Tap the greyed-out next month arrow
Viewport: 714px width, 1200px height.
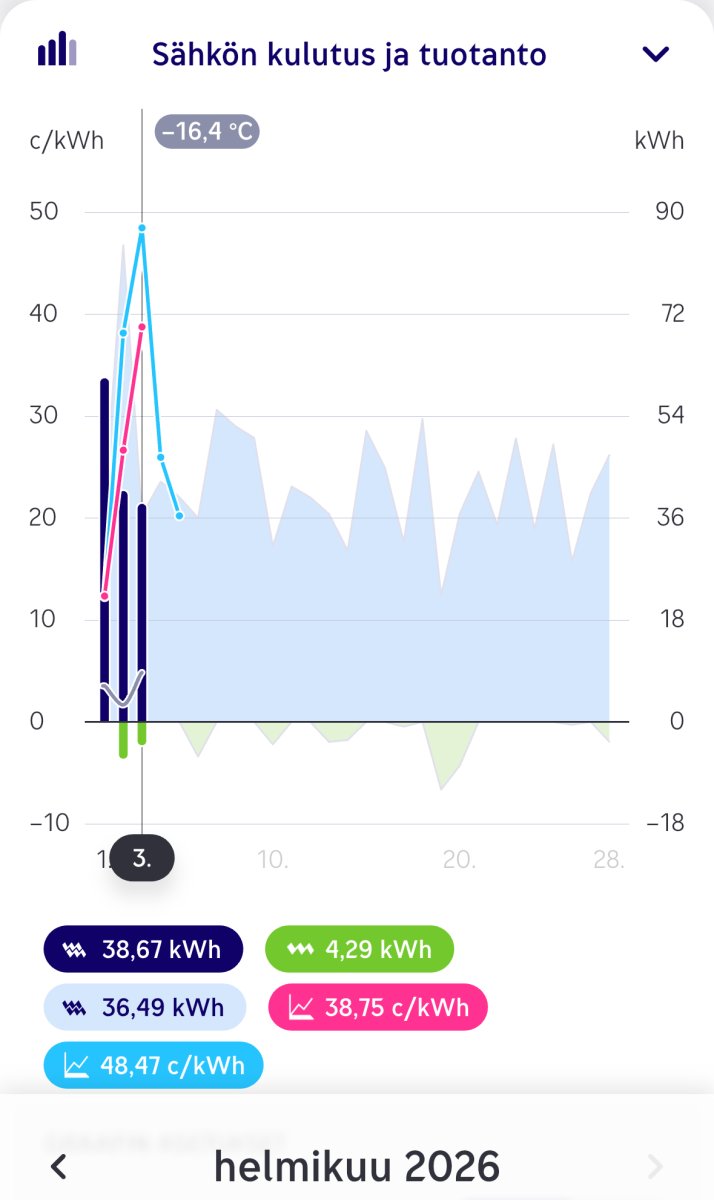click(655, 1166)
